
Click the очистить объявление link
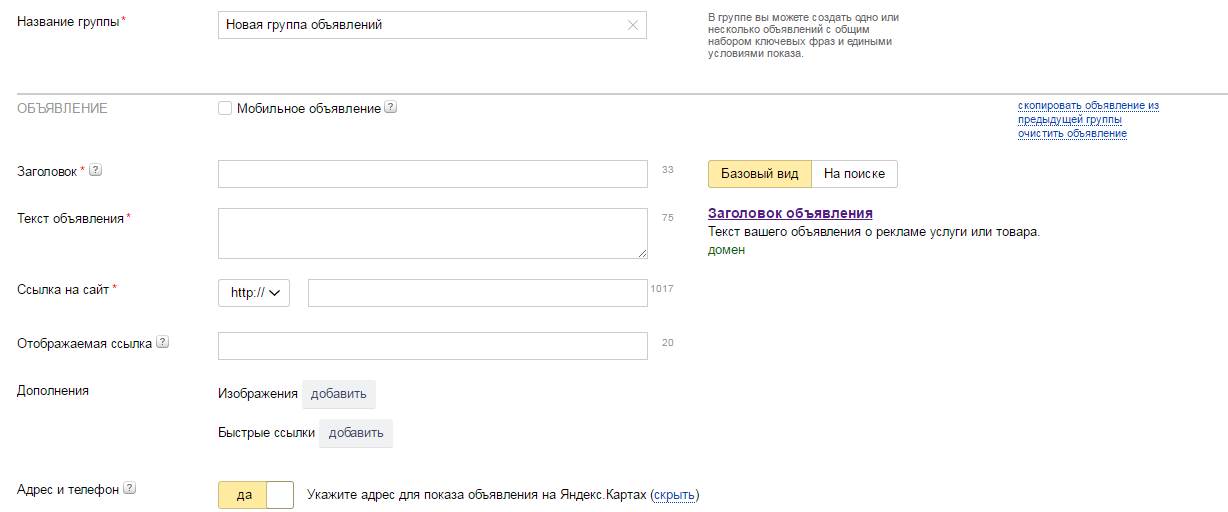pos(1072,134)
